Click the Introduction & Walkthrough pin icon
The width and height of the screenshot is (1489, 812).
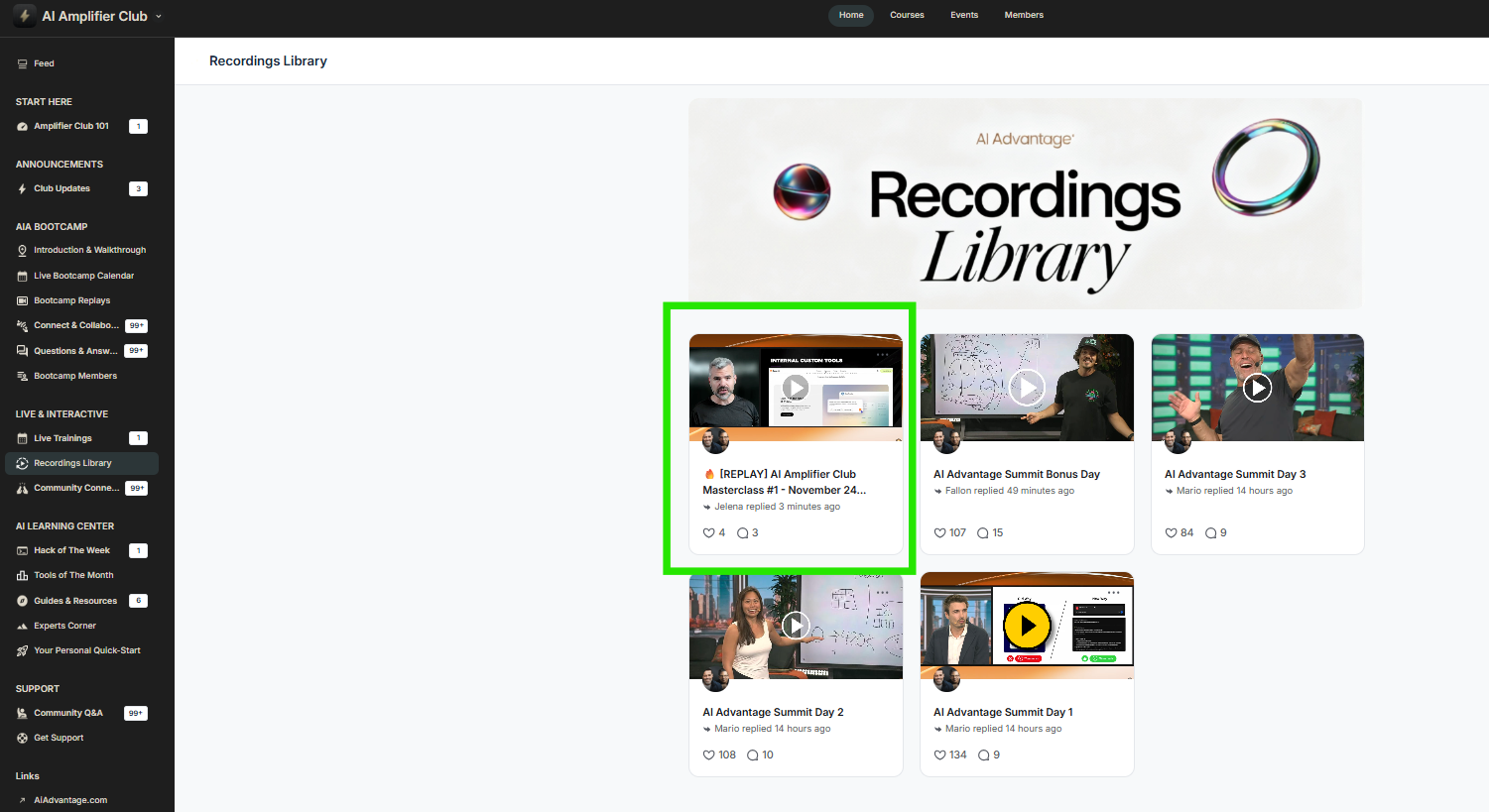22,250
